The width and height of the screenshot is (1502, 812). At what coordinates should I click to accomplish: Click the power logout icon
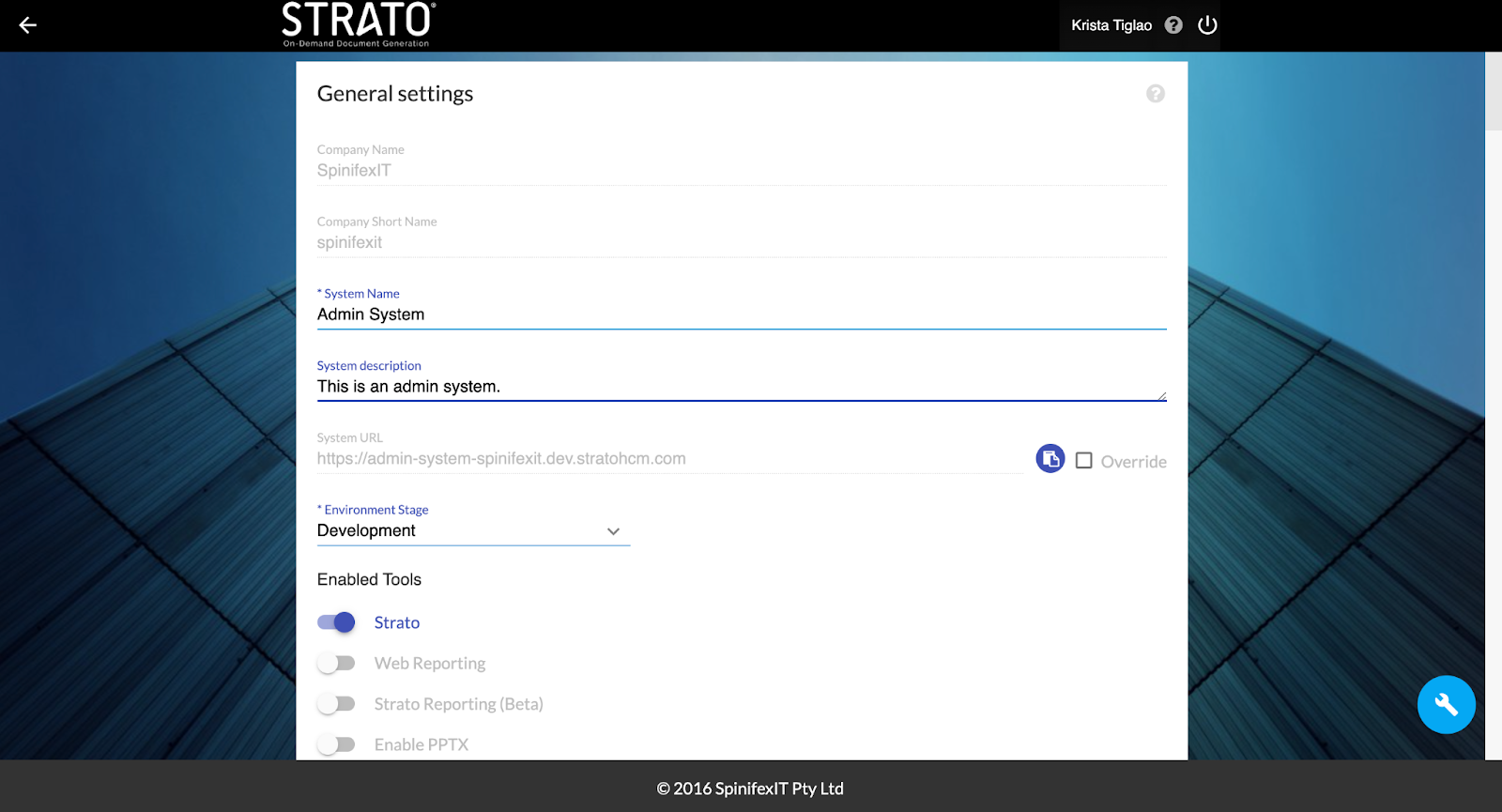pos(1208,25)
